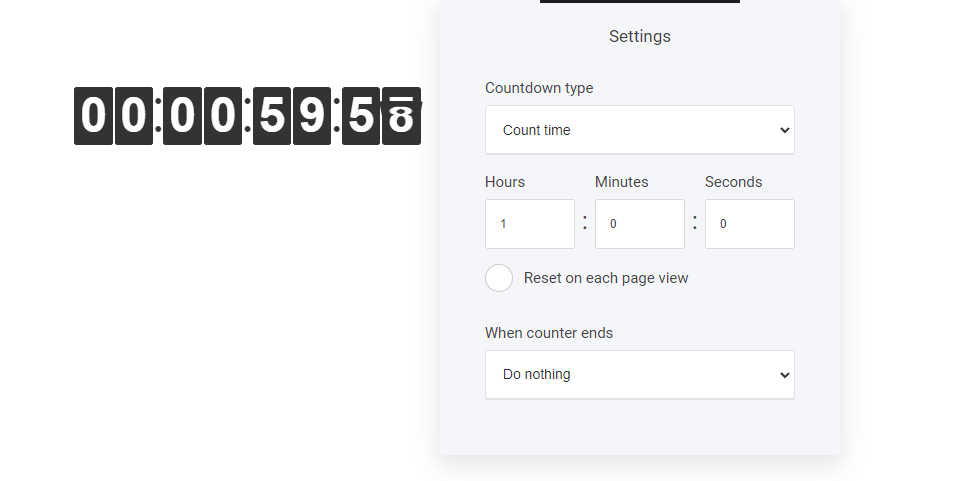Click the Settings panel heading

point(639,36)
